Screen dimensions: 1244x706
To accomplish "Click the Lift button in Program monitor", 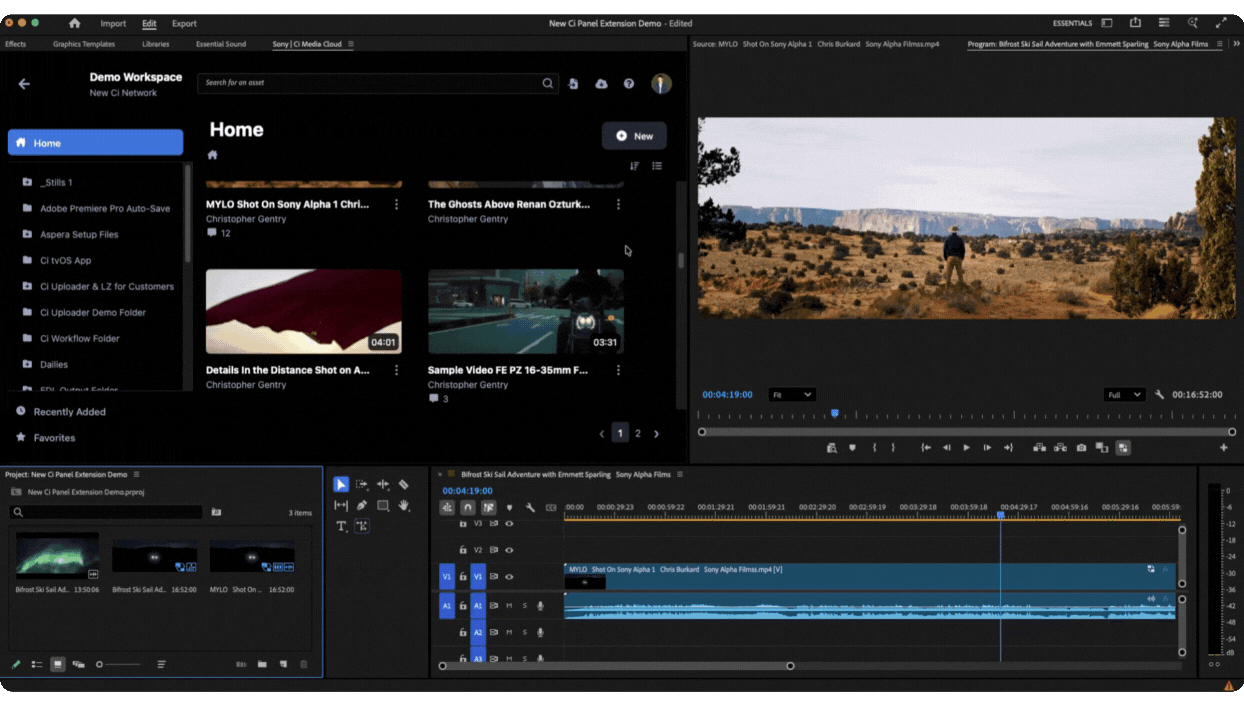I will pyautogui.click(x=1039, y=448).
